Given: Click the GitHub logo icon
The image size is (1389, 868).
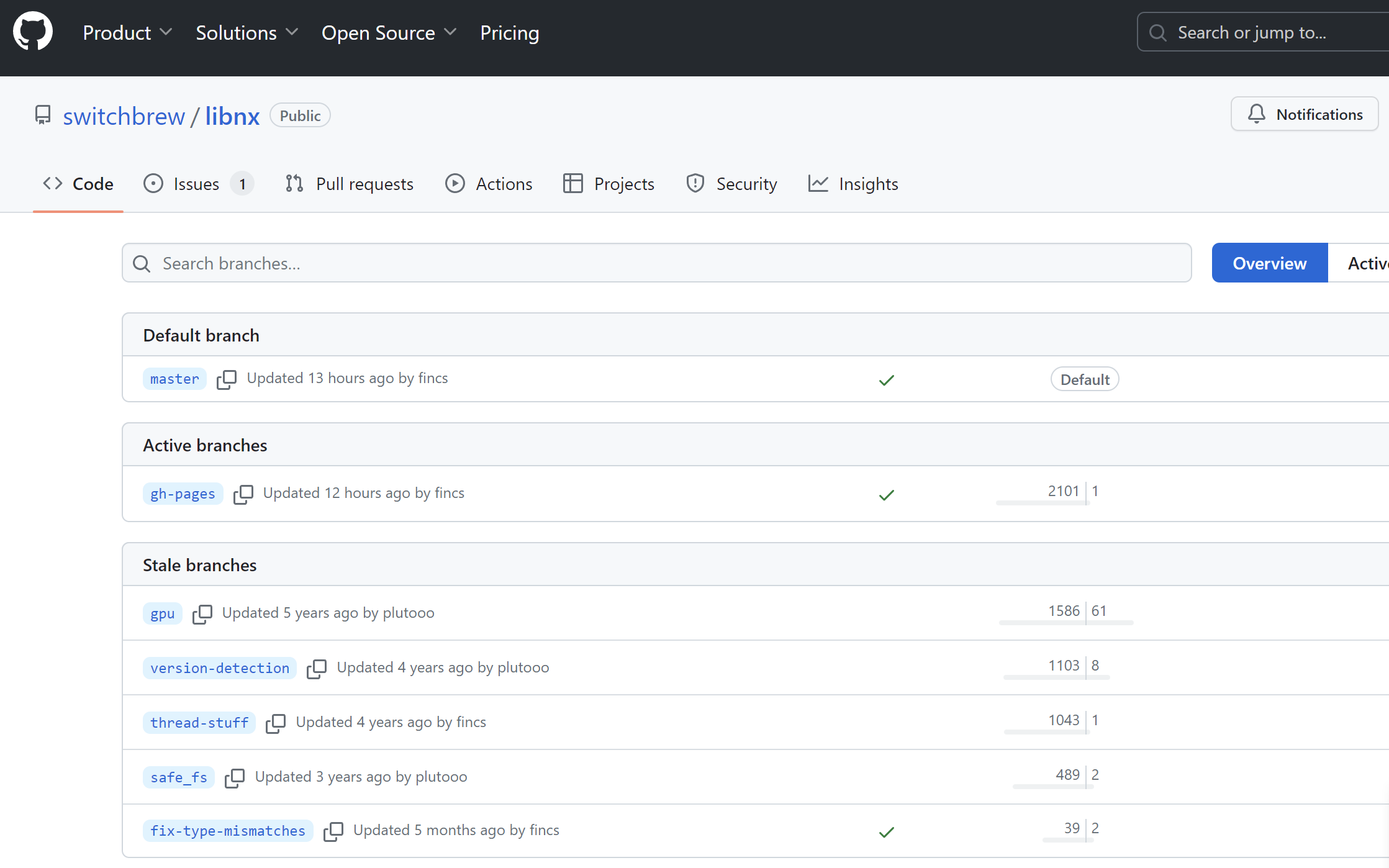Looking at the screenshot, I should click(x=33, y=31).
